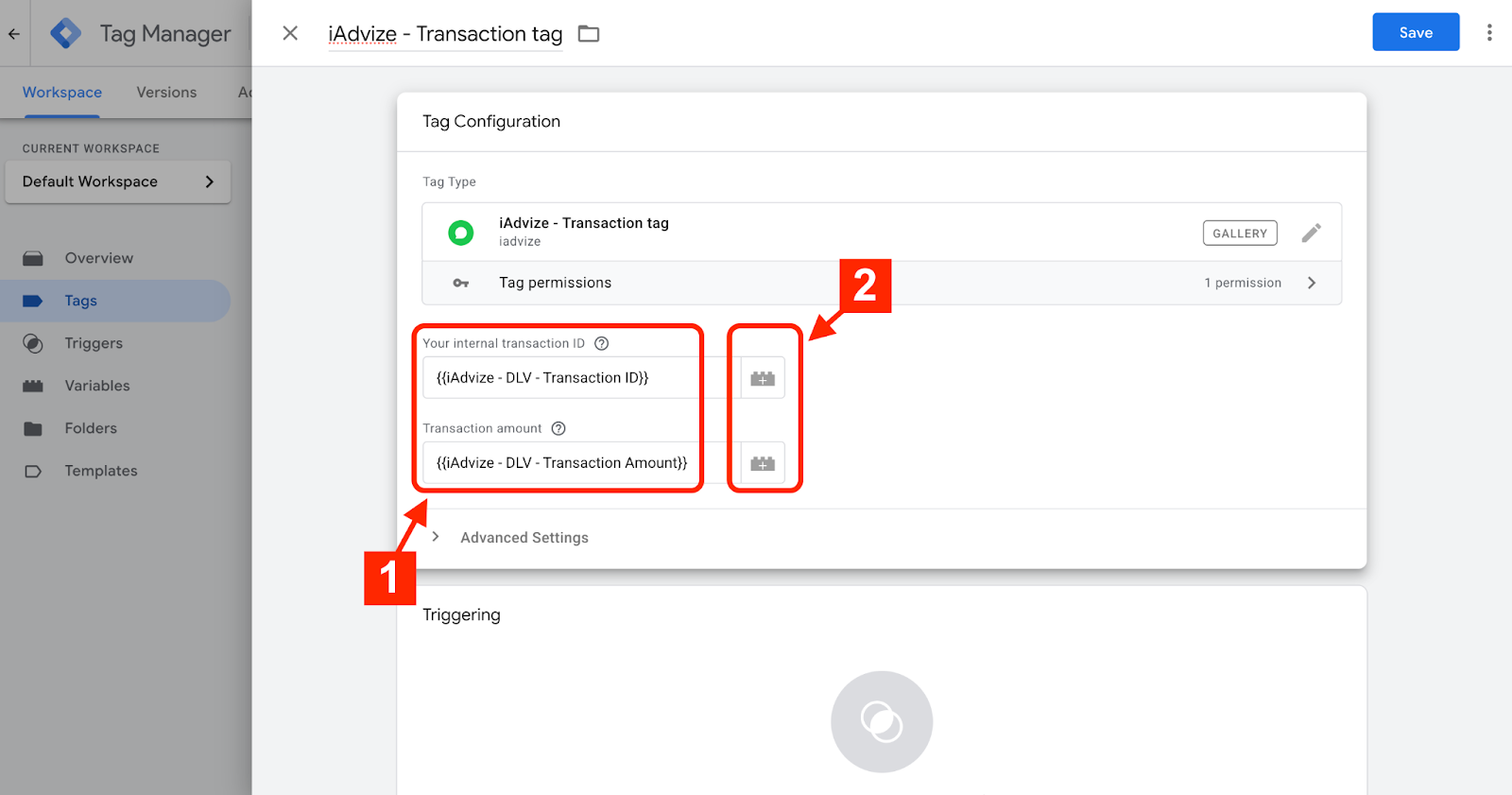Click the internal transaction ID input field

pyautogui.click(x=576, y=378)
